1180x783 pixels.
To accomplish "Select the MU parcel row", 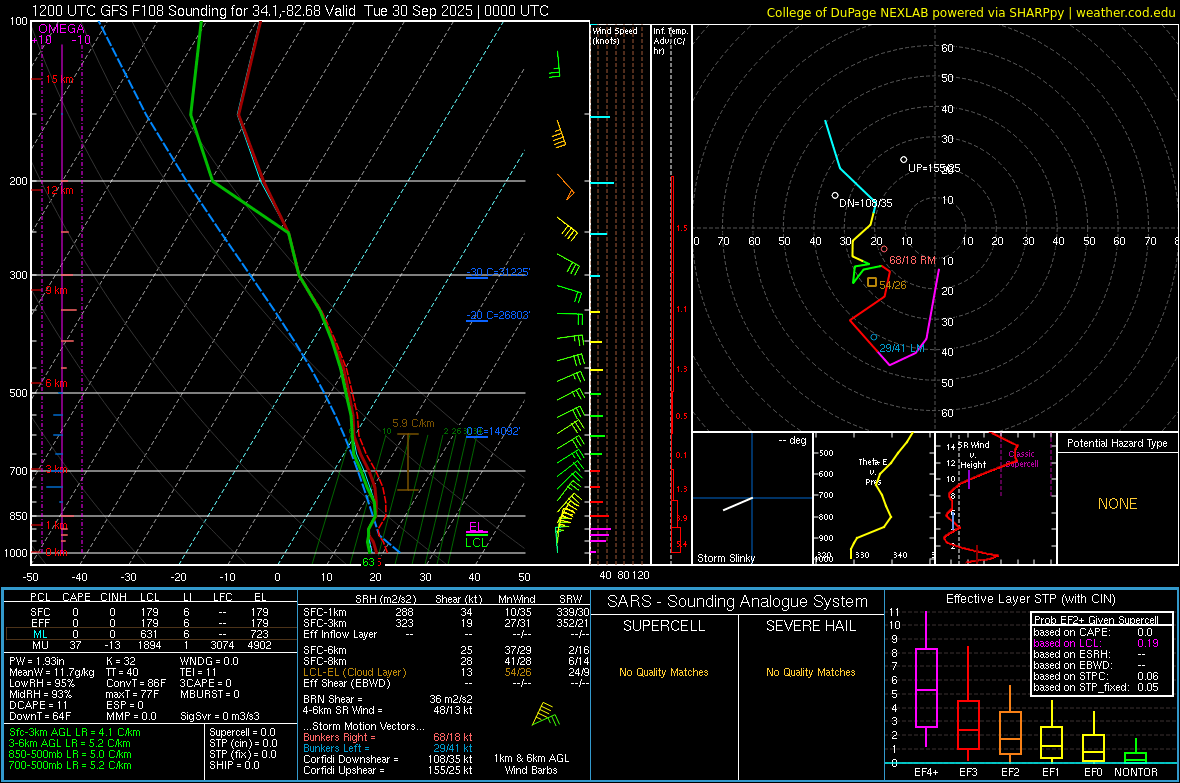I will tap(150, 645).
